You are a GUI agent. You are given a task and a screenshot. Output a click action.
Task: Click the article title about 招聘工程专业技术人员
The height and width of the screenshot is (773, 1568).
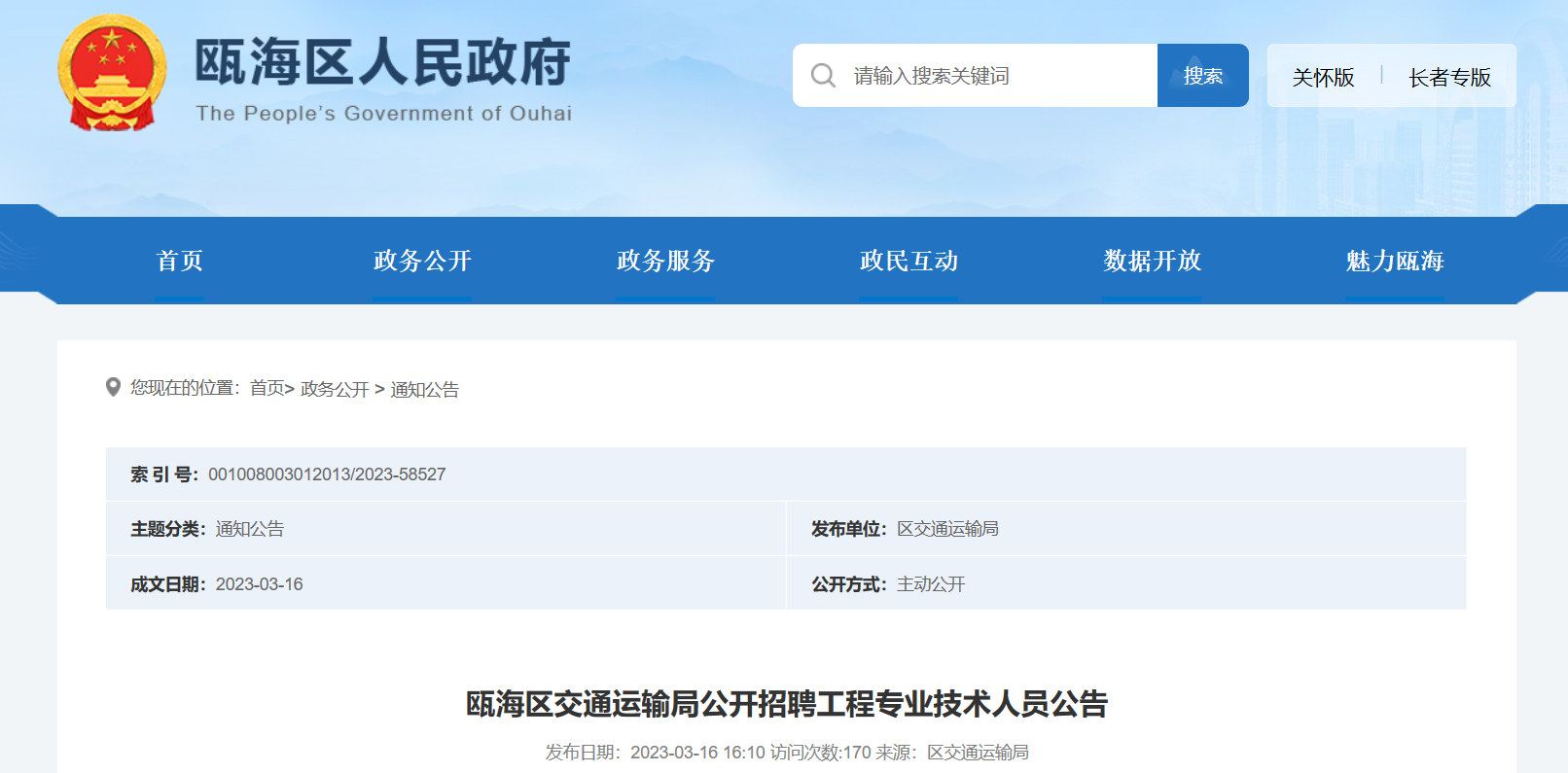[786, 703]
